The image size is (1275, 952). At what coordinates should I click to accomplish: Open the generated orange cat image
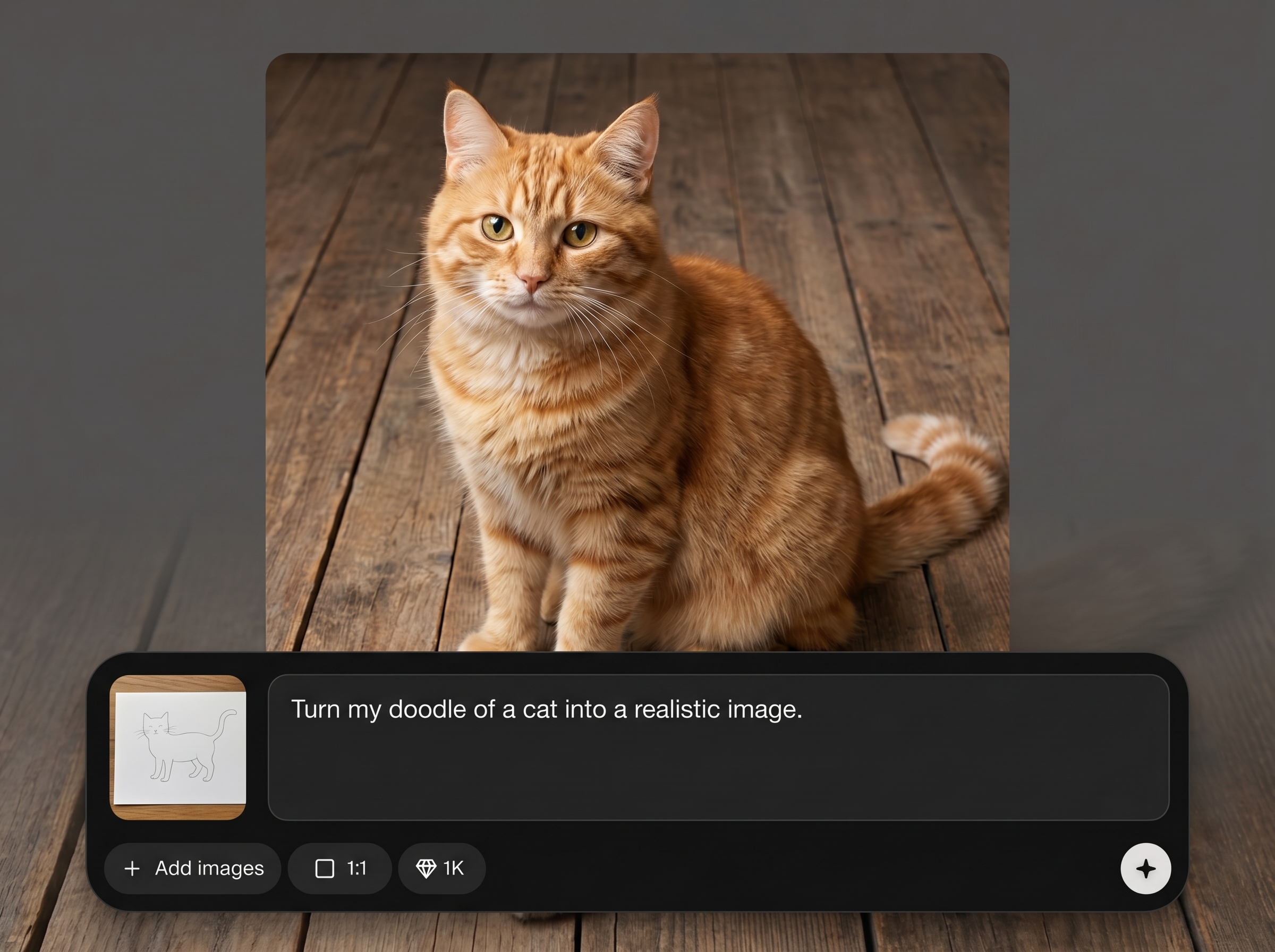point(637,352)
